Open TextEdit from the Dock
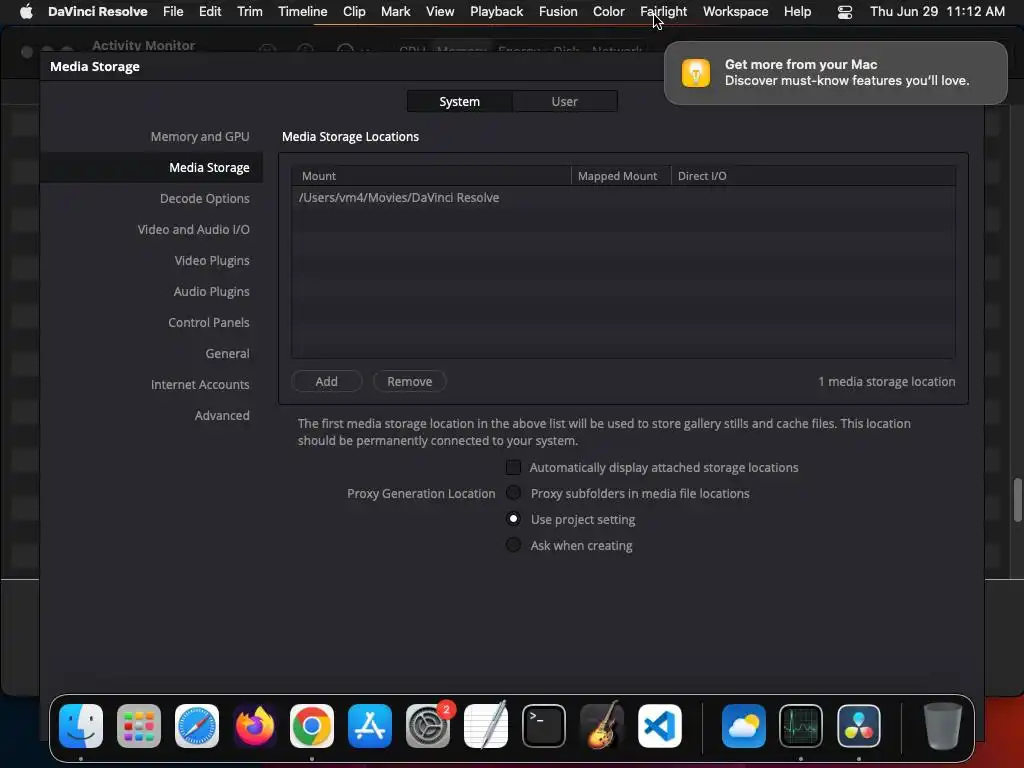 485,726
